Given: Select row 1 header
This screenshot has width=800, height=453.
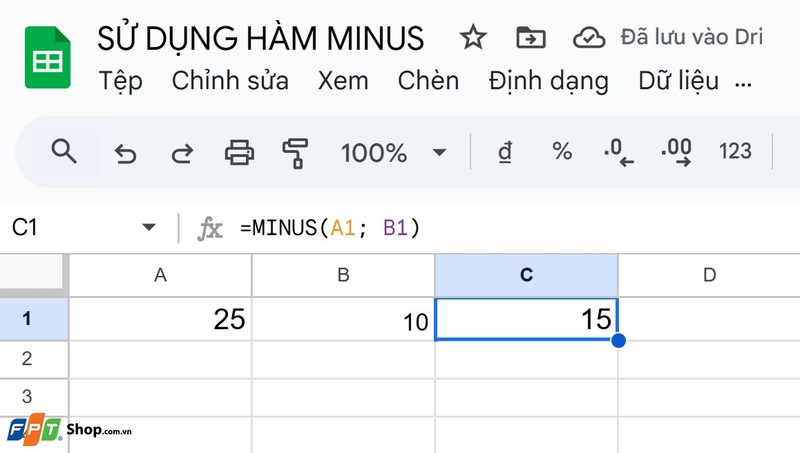Looking at the screenshot, I should click(x=34, y=319).
